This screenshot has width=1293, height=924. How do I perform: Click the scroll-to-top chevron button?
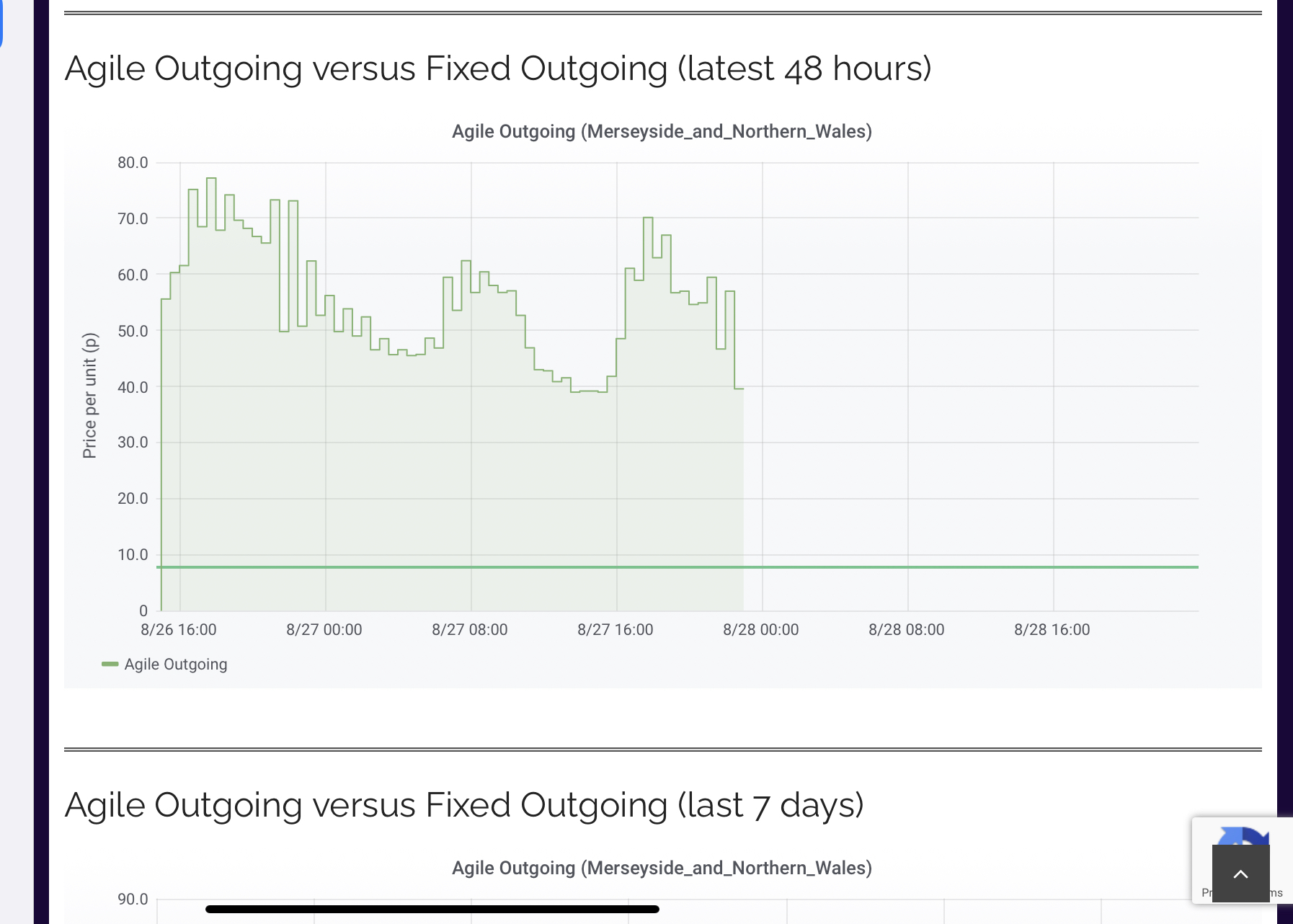tap(1240, 874)
